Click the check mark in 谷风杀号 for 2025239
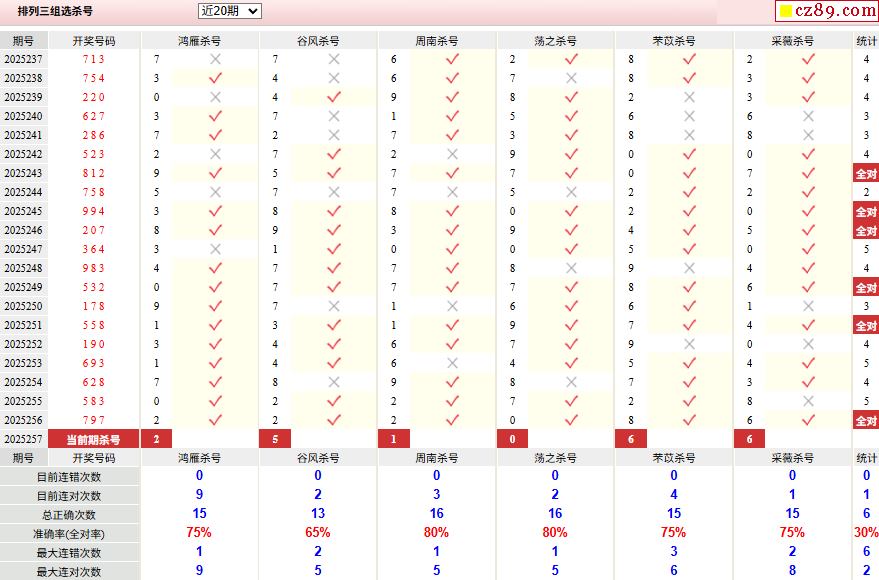Screen dimensions: 879x580 pyautogui.click(x=334, y=97)
